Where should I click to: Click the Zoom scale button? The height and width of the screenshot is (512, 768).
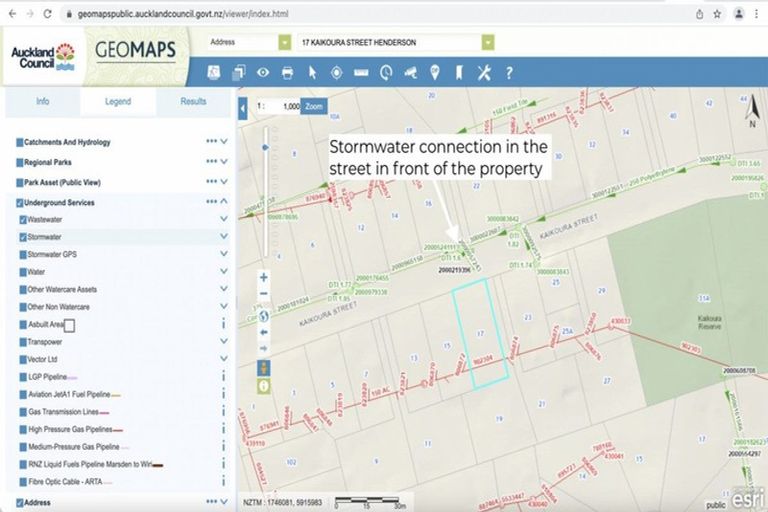coord(315,106)
